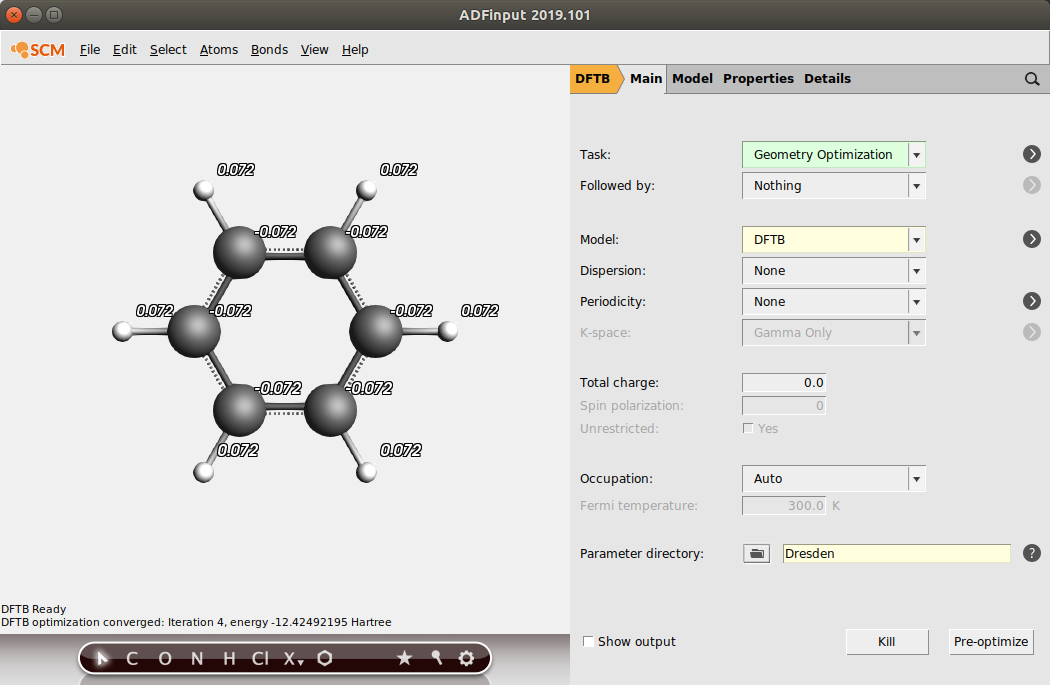This screenshot has height=685, width=1050.
Task: Click the bond tool icon
Action: (x=437, y=658)
